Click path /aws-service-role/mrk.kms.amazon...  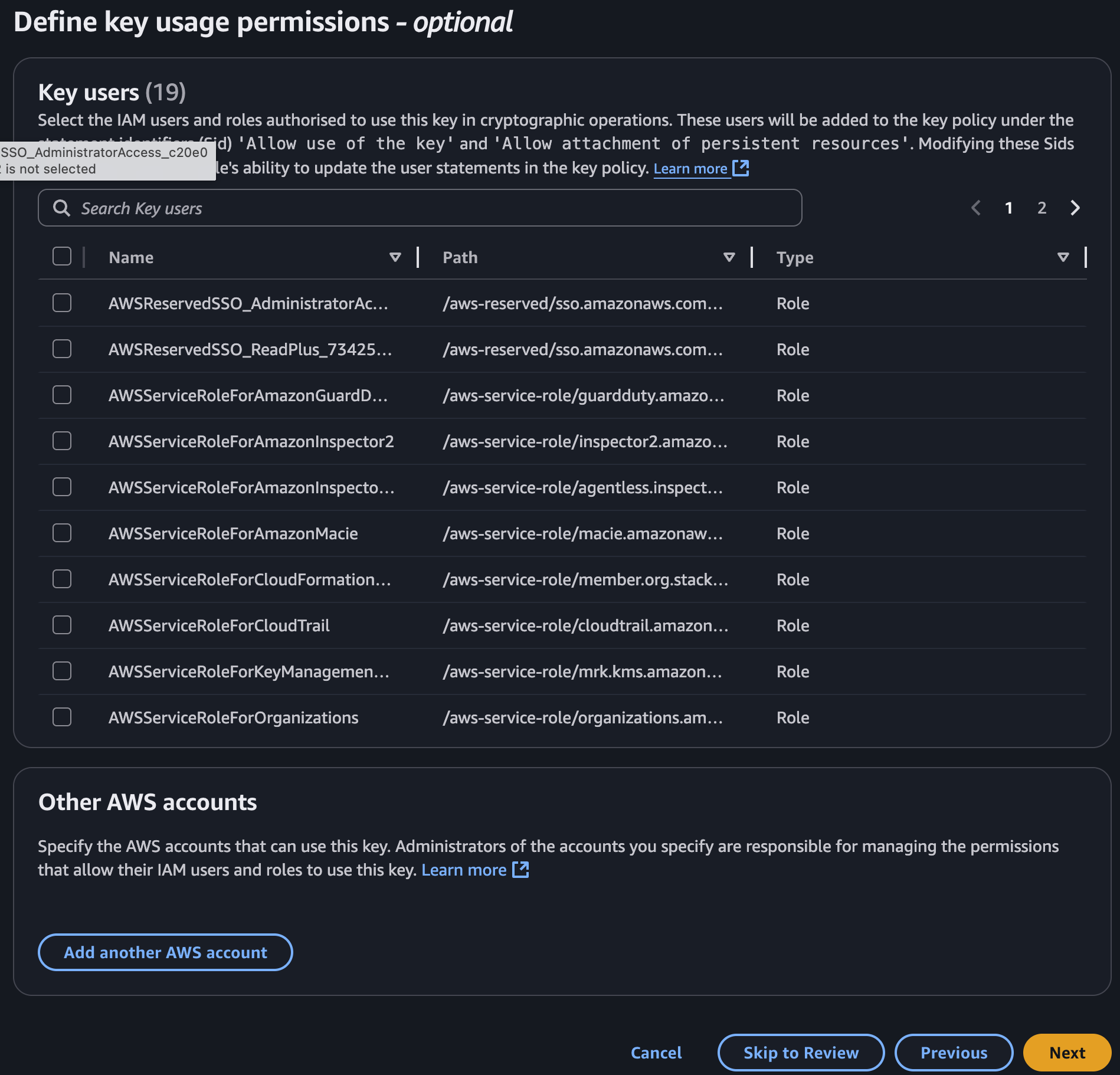[582, 671]
